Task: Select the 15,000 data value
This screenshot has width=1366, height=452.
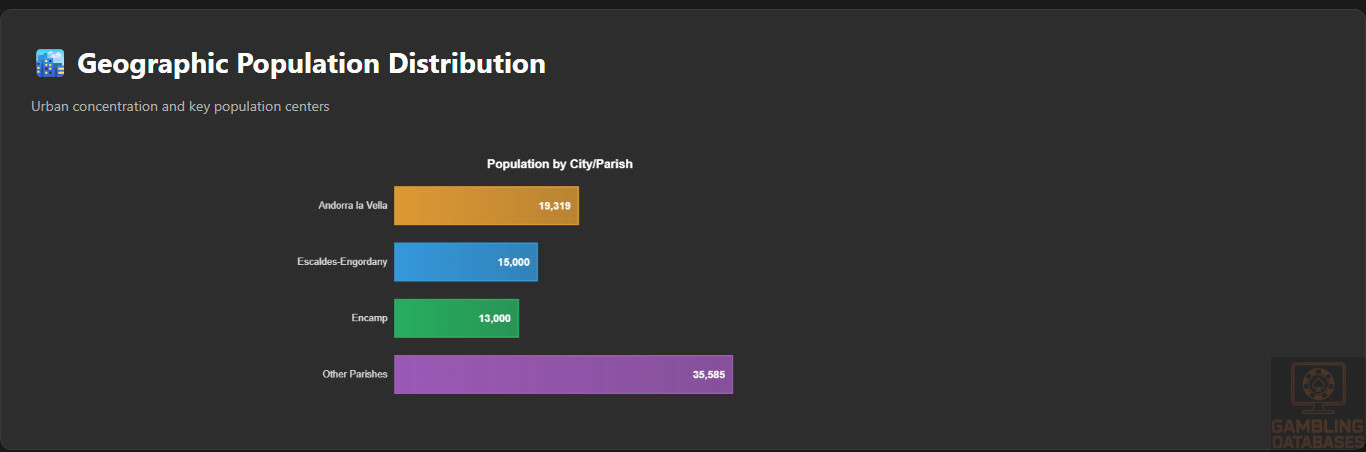Action: click(513, 262)
